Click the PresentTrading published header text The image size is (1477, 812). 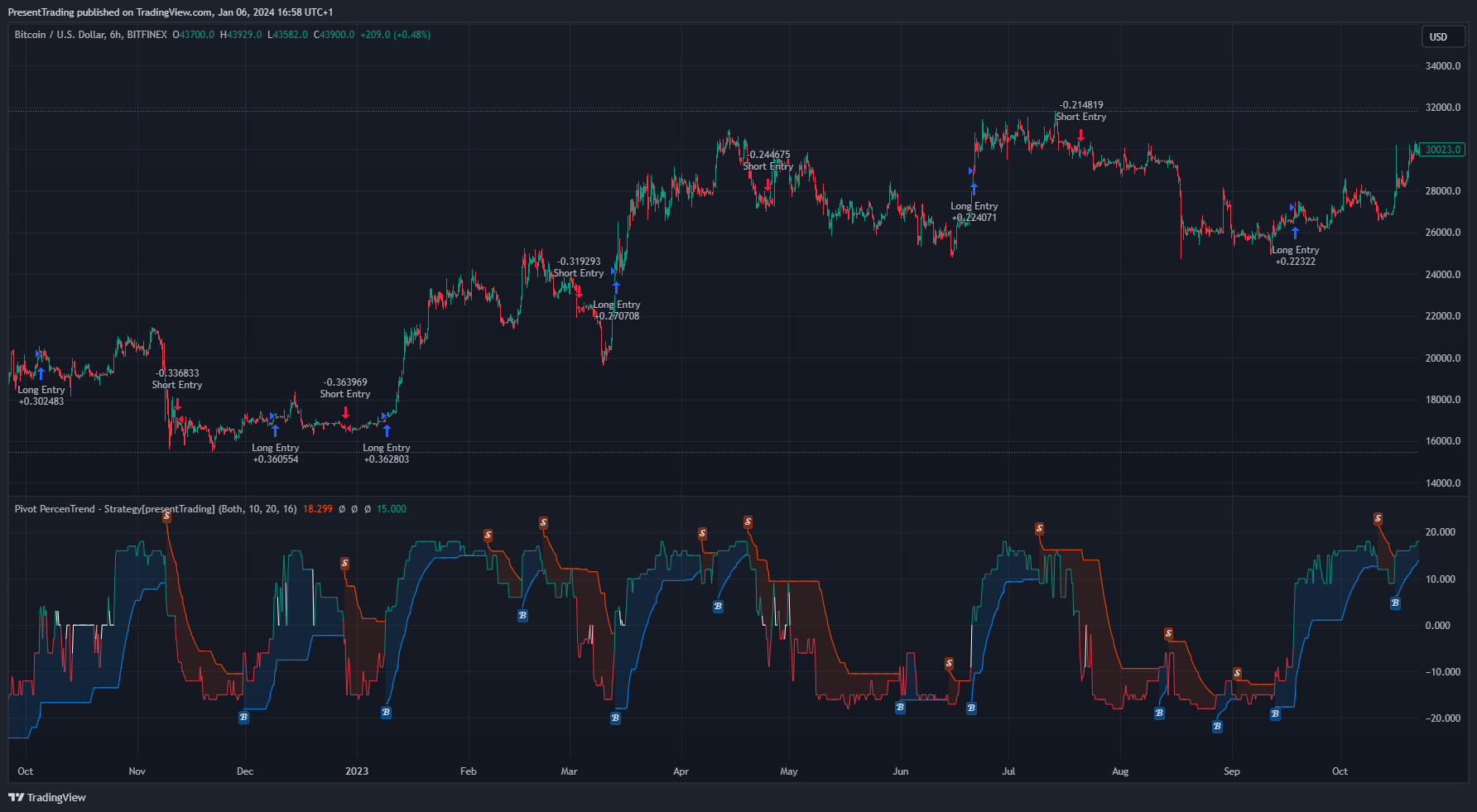point(171,12)
